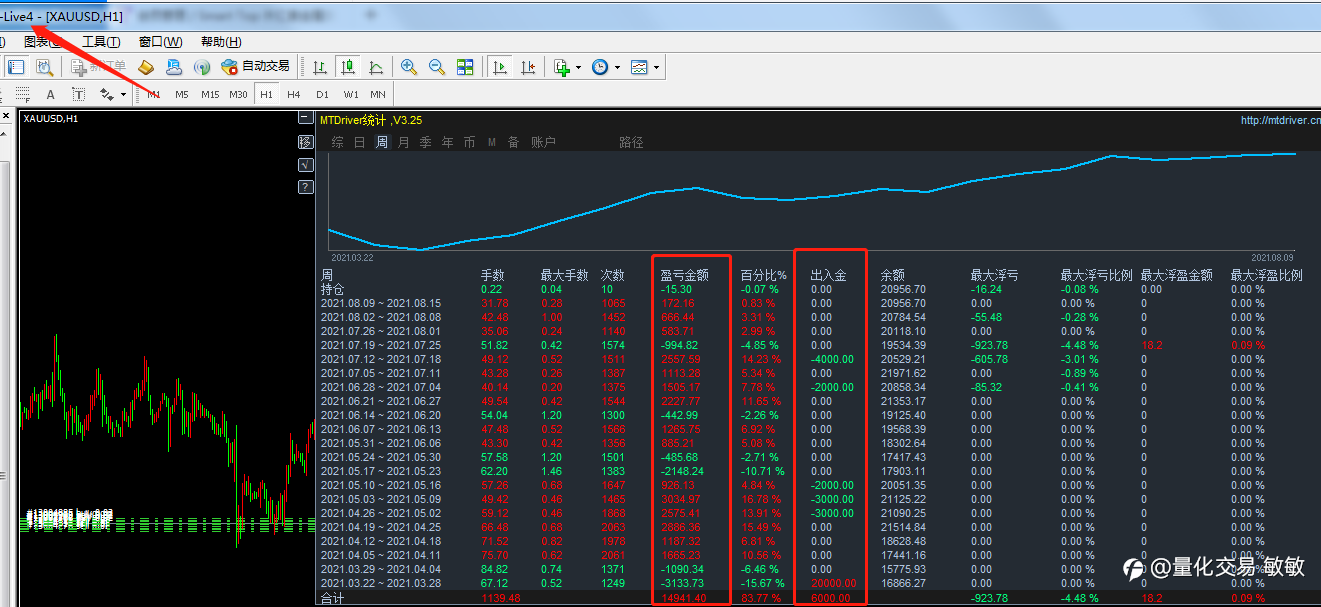The height and width of the screenshot is (607, 1321).
Task: Open the periodicity clock dropdown arrow
Action: click(617, 68)
